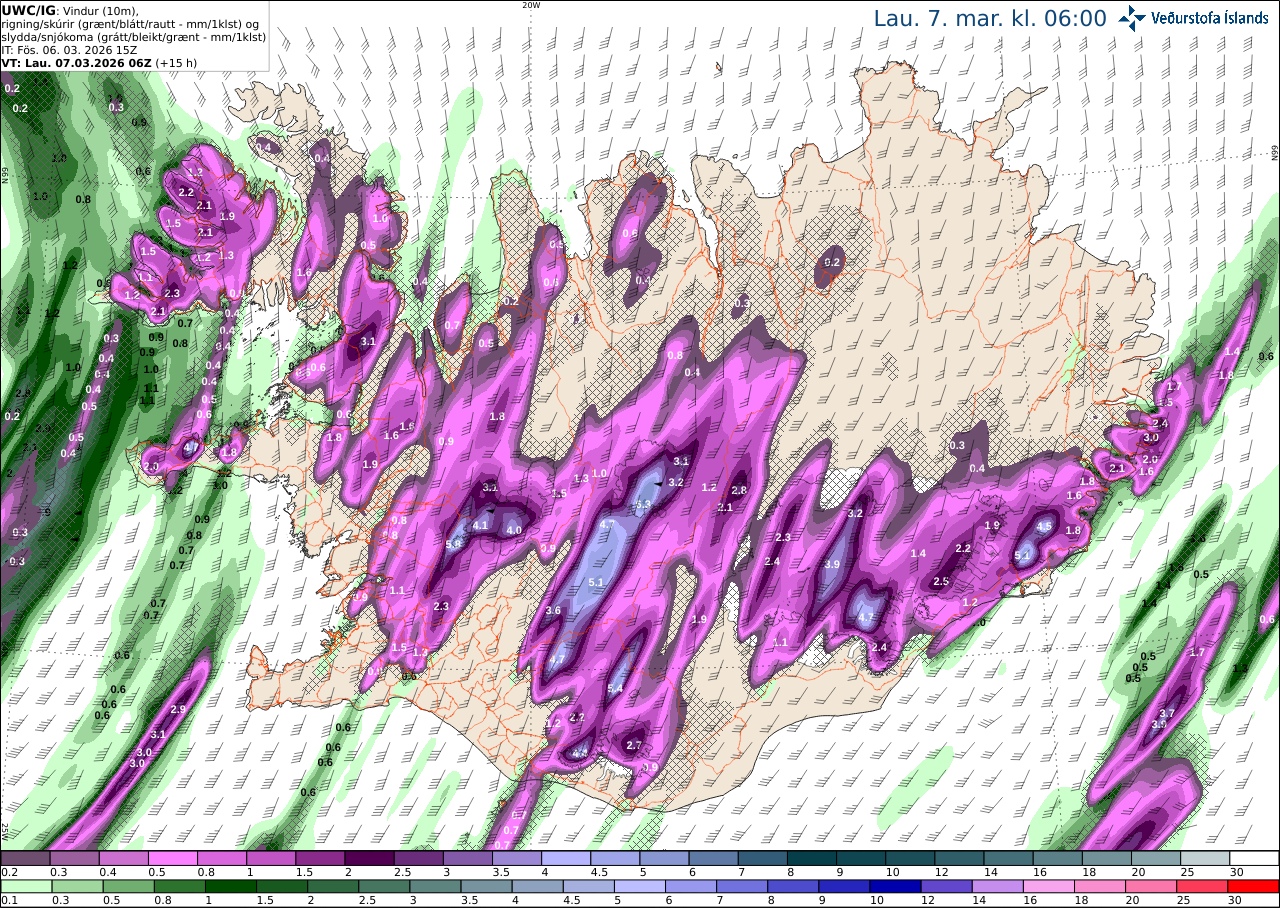Select upper legend swatch starting at 2
This screenshot has height=908, width=1280.
click(369, 858)
